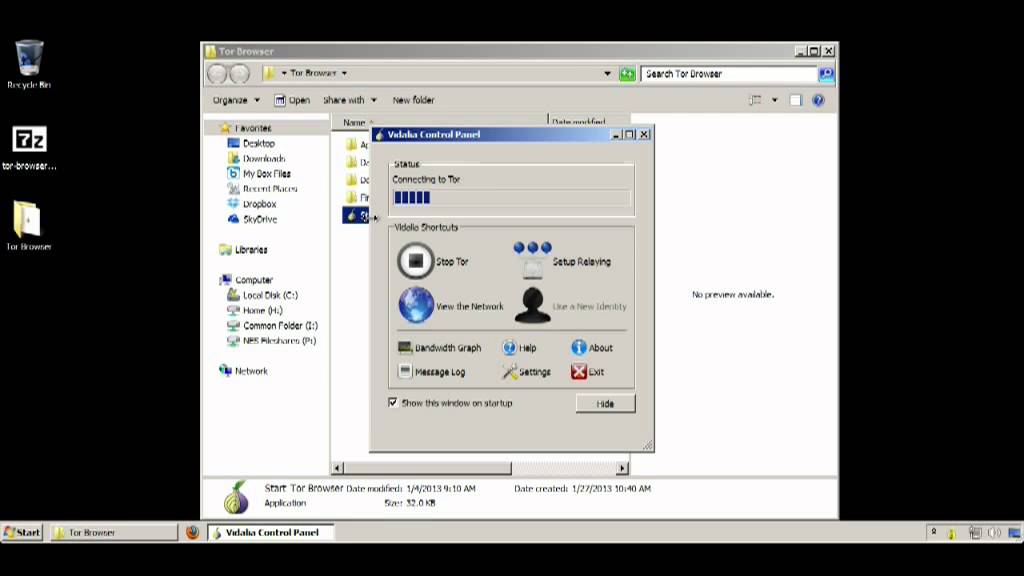Click the Vidalia onion tray icon
1024x576 pixels.
pos(952,533)
